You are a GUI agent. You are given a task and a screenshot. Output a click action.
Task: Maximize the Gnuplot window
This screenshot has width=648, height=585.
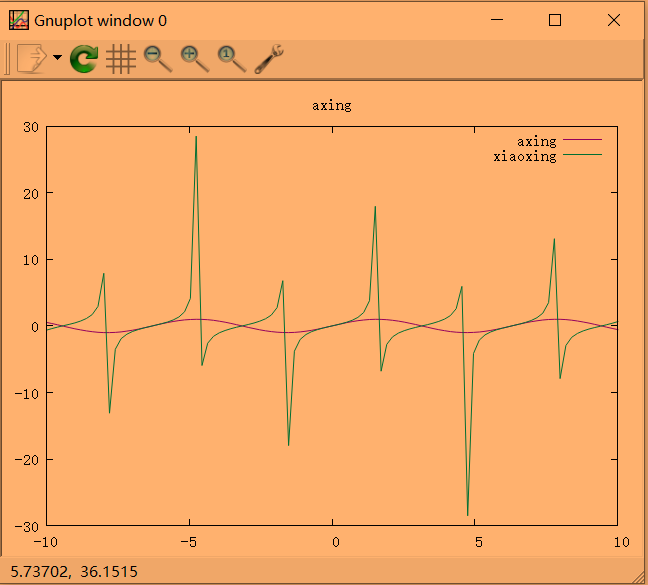555,20
